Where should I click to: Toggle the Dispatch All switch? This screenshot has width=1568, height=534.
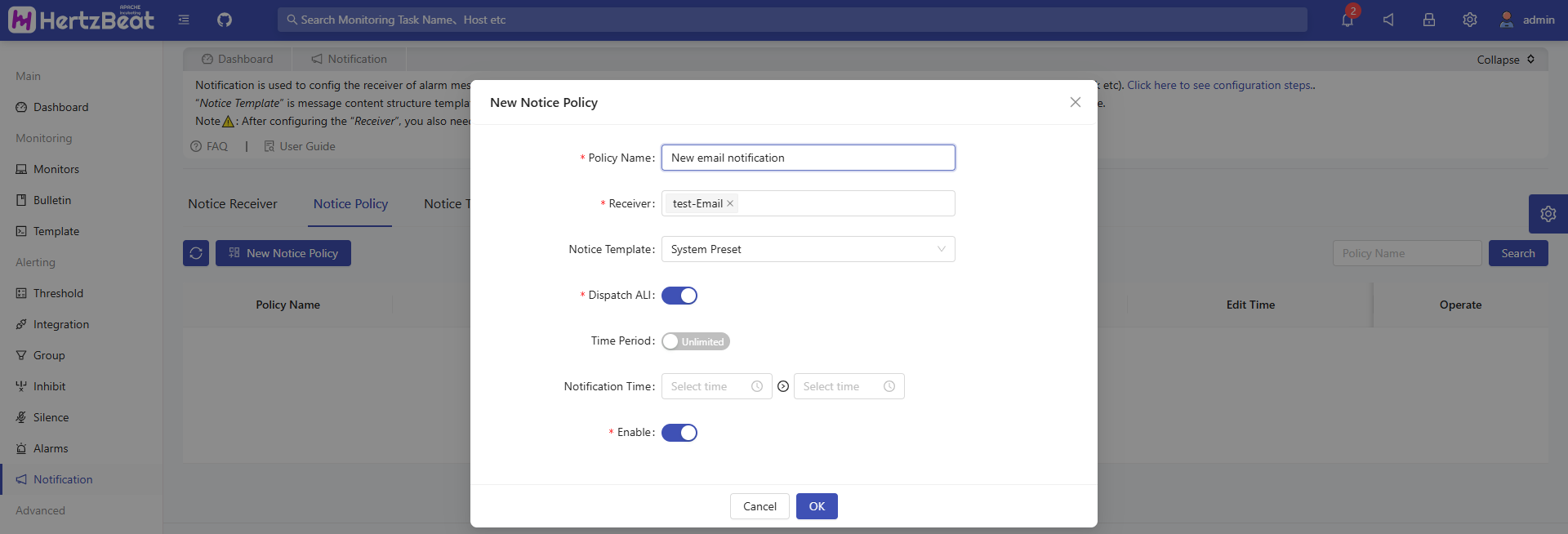click(x=679, y=296)
